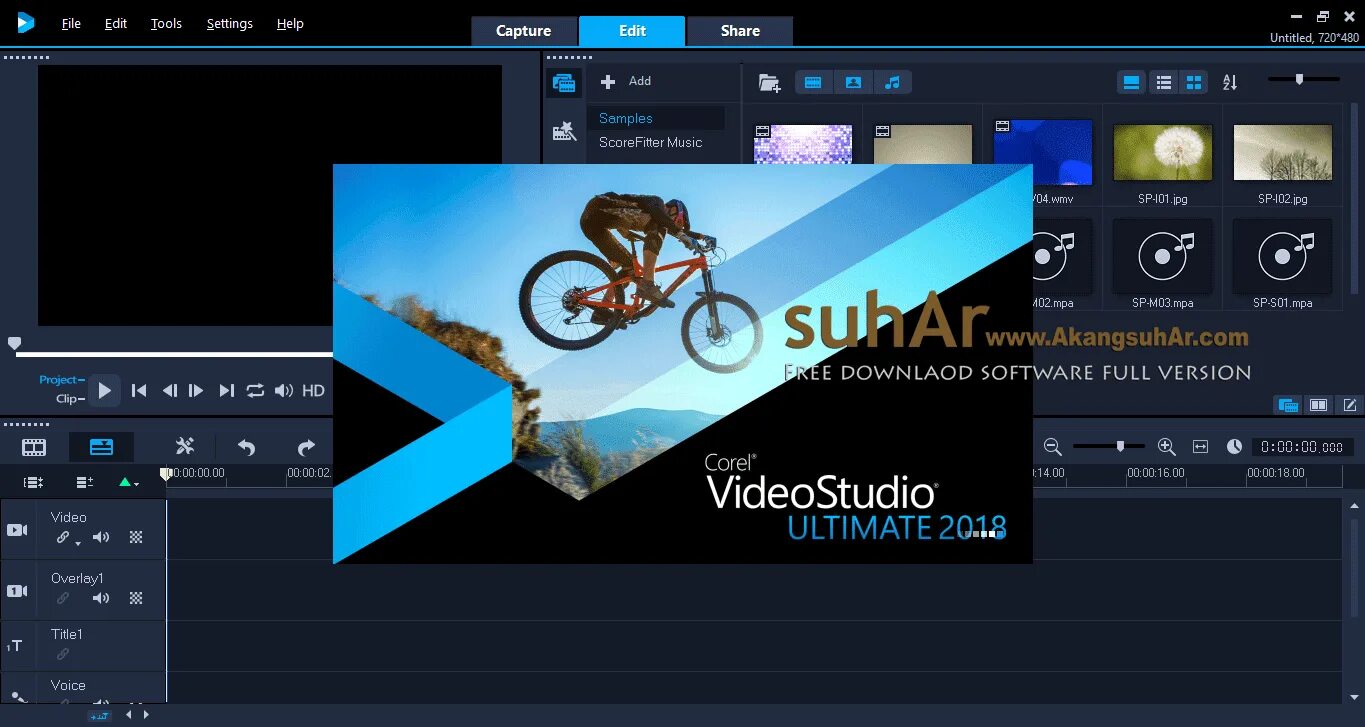1365x727 pixels.
Task: Go to next frame
Action: tap(196, 391)
